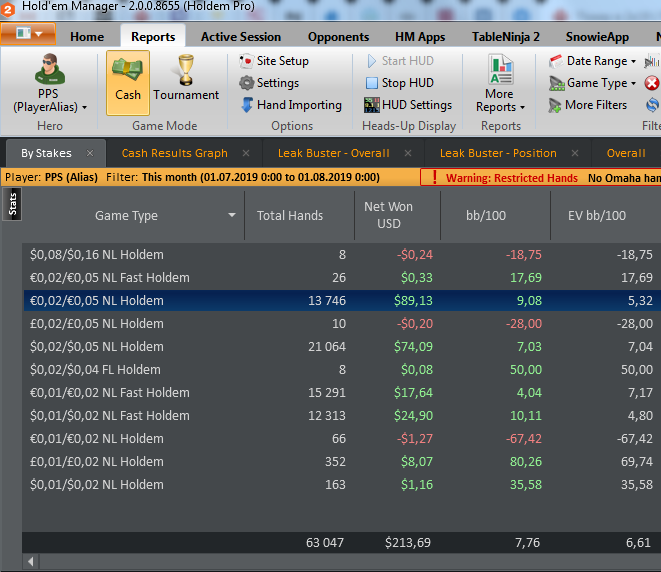This screenshot has width=661, height=572.
Task: Click blue refresh icon in Filters group
Action: point(652,105)
